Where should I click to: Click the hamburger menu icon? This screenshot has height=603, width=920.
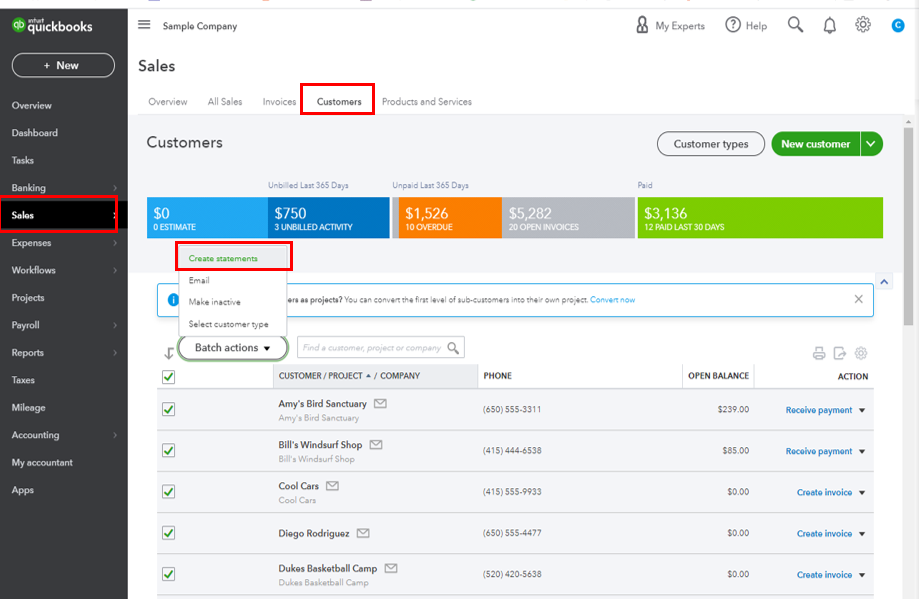point(144,25)
